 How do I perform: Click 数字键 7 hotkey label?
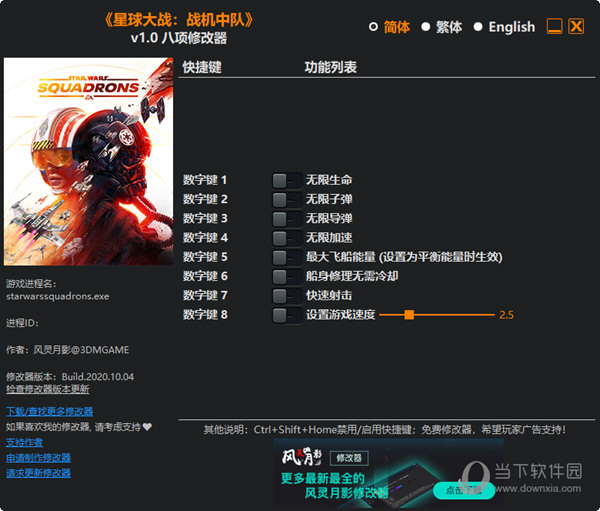click(x=205, y=295)
